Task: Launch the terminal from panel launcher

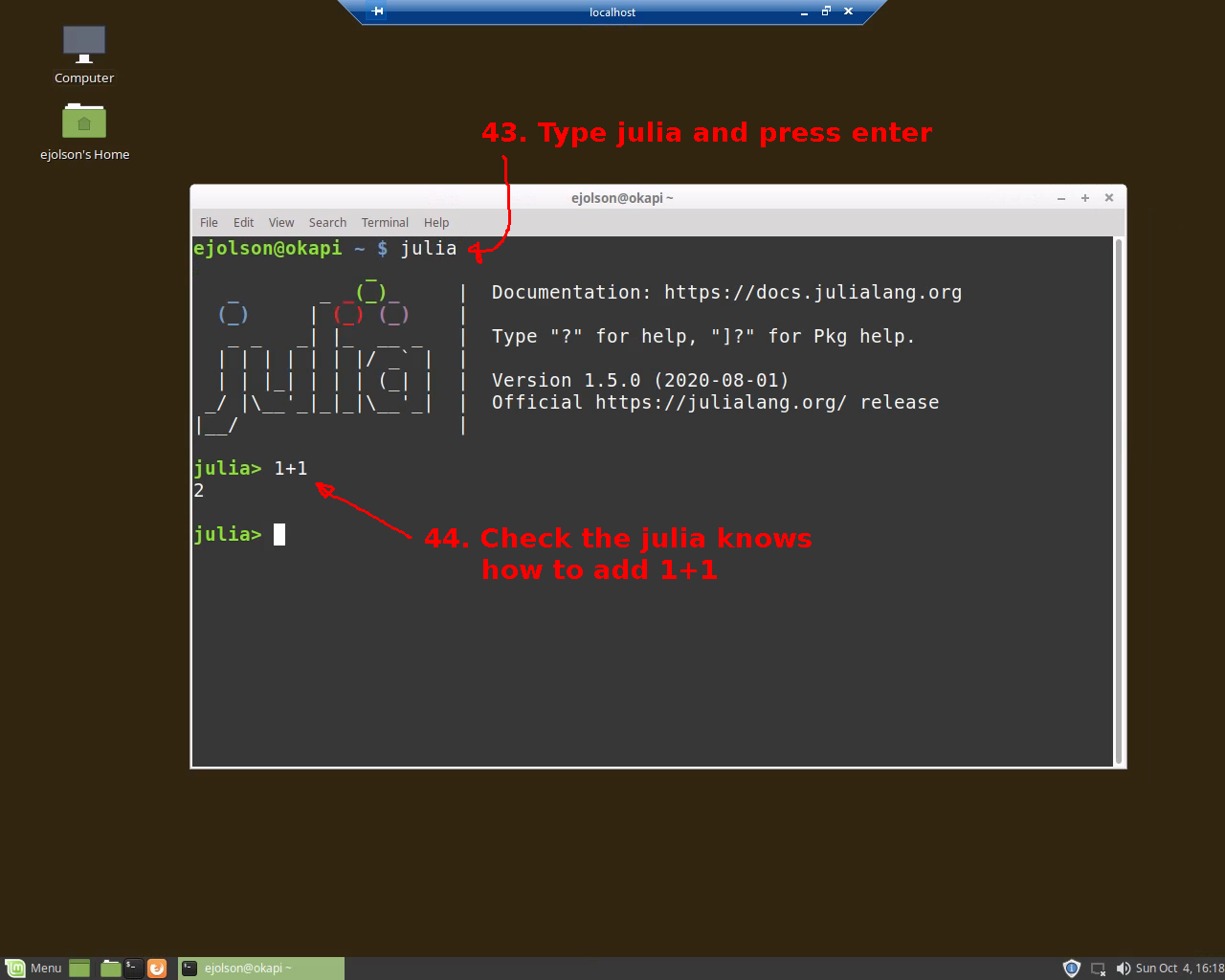Action: 133,968
